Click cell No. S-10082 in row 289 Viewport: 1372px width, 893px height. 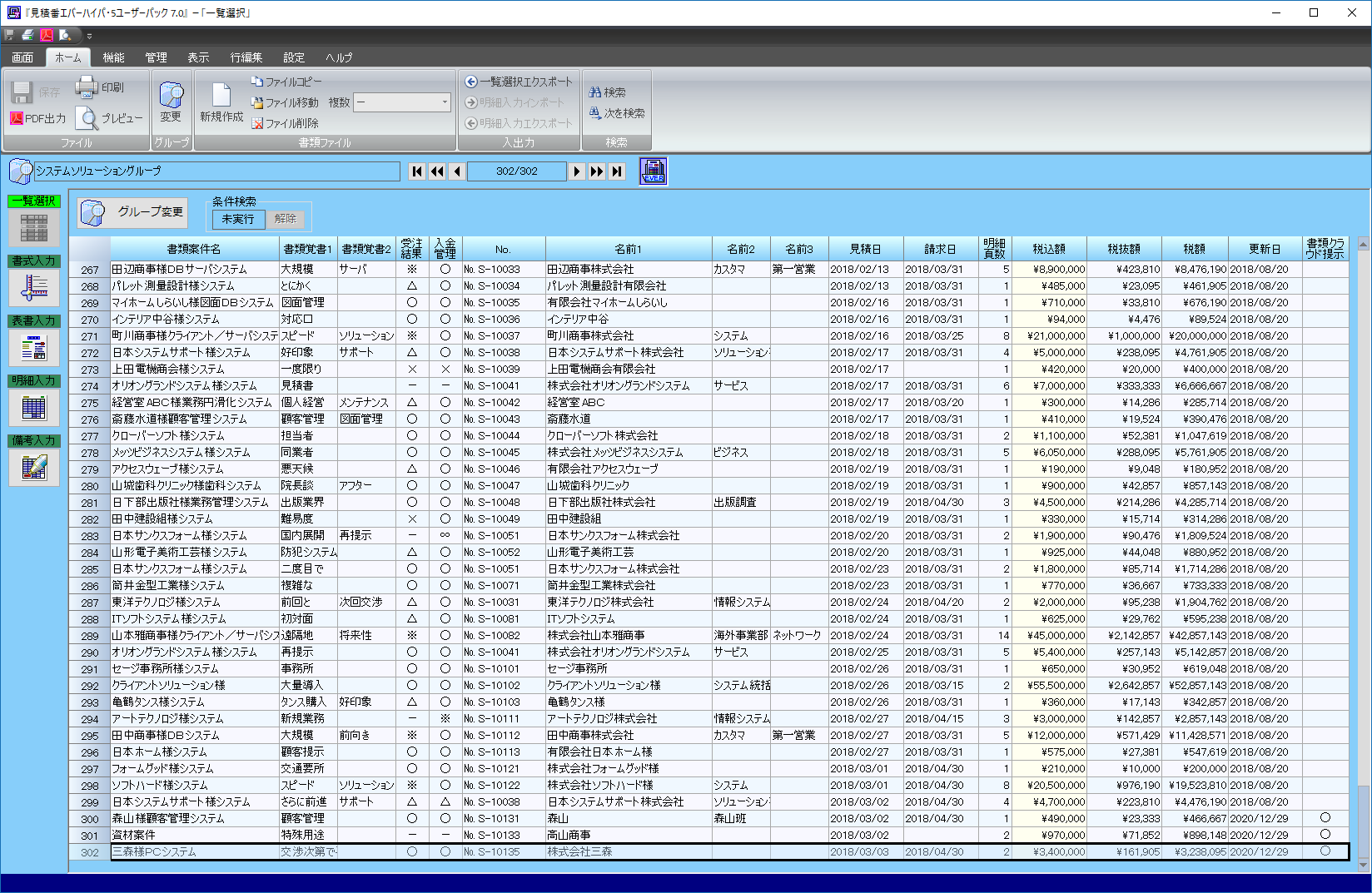click(504, 636)
